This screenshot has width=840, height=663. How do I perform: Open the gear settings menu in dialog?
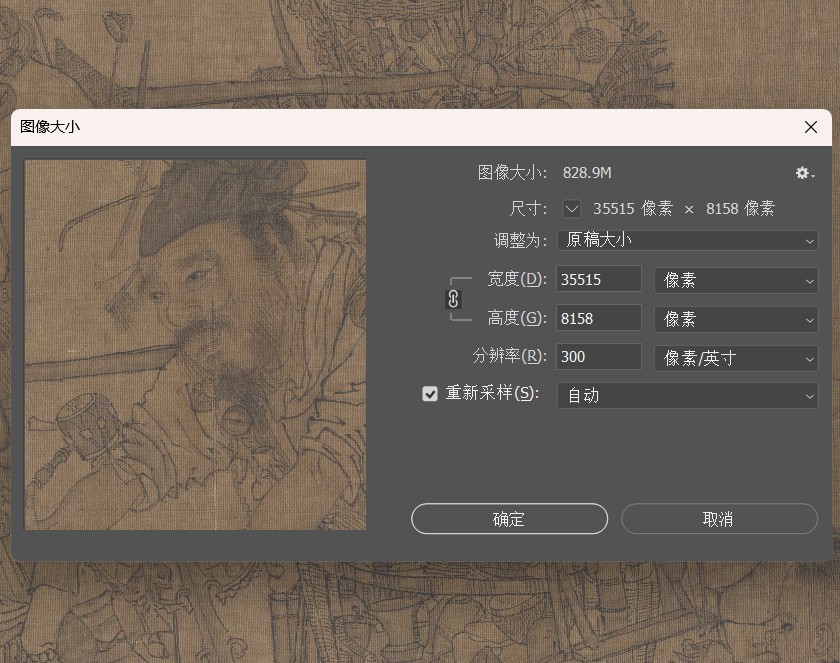[805, 173]
